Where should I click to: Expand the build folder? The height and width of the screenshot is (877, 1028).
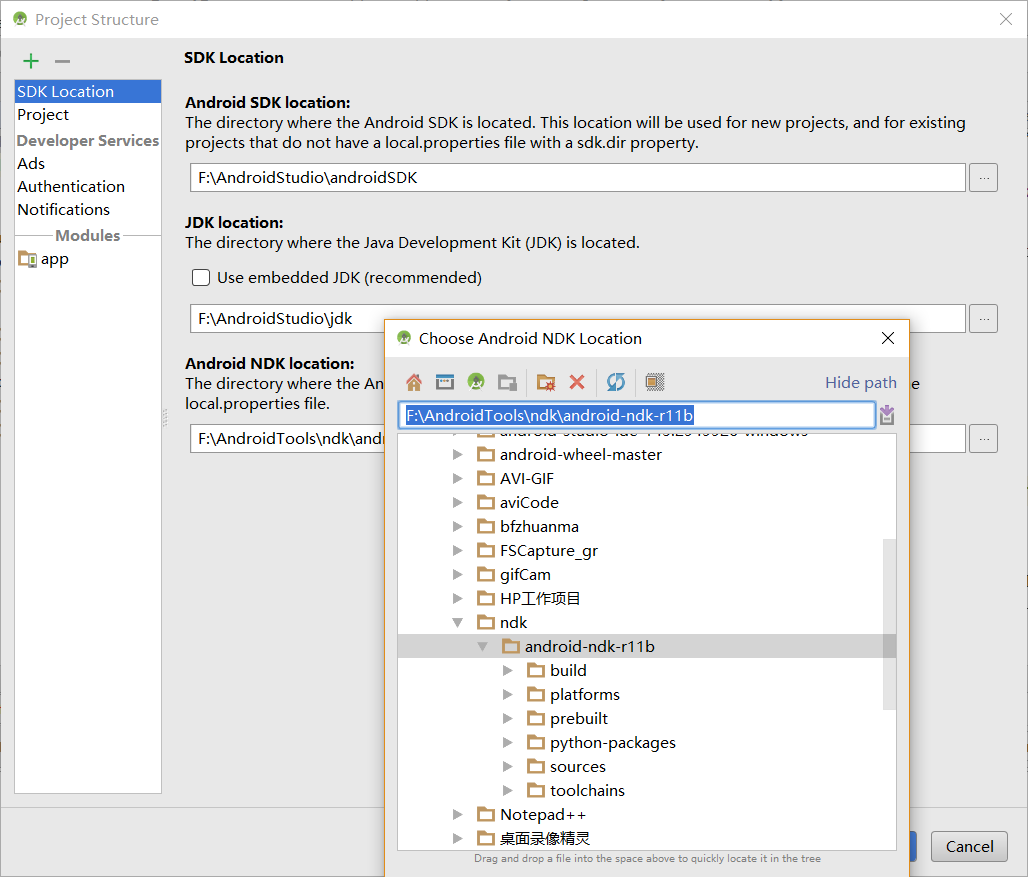coord(507,671)
